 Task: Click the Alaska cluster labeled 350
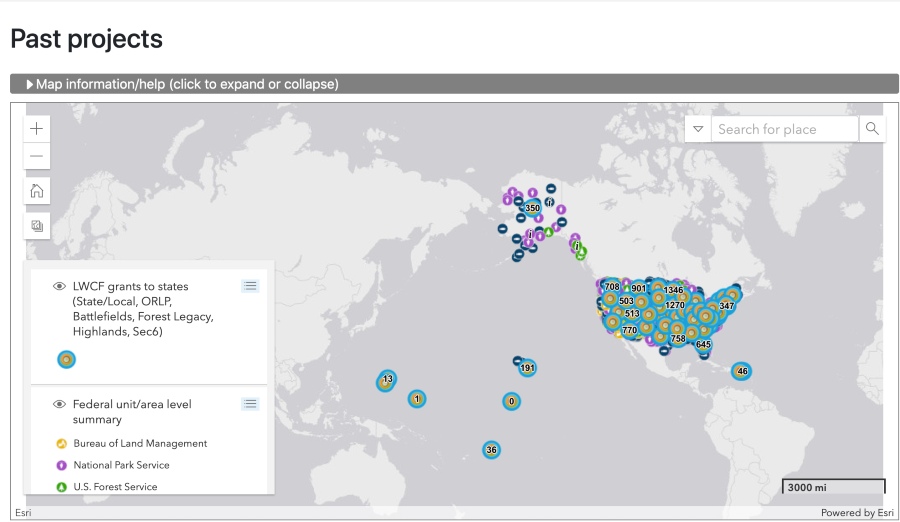pyautogui.click(x=532, y=208)
